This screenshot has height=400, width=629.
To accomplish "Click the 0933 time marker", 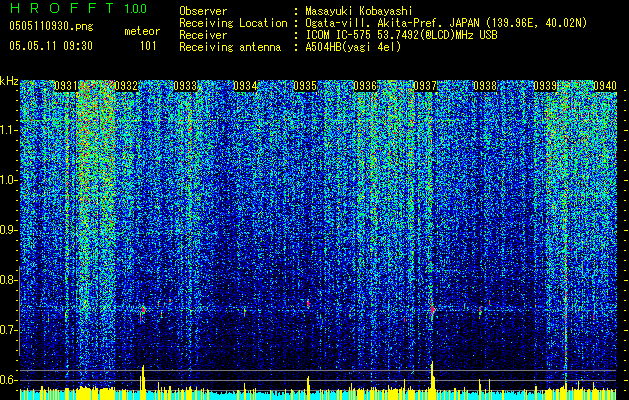I will [186, 86].
